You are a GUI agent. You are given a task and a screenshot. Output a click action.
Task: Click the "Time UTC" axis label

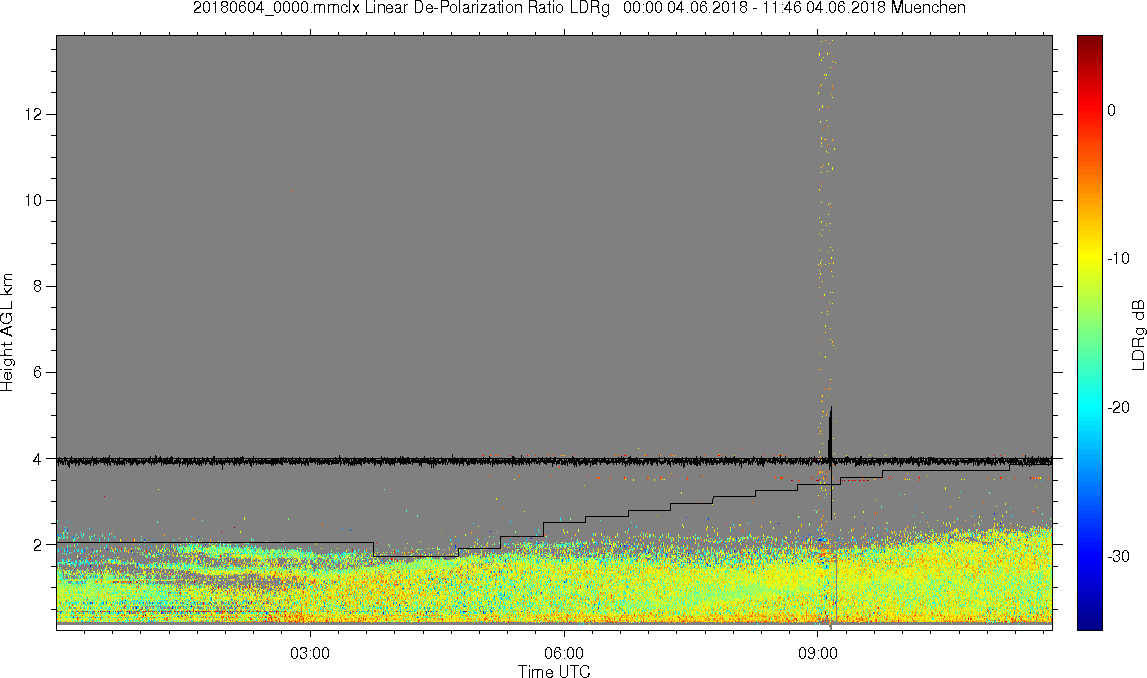pos(554,671)
